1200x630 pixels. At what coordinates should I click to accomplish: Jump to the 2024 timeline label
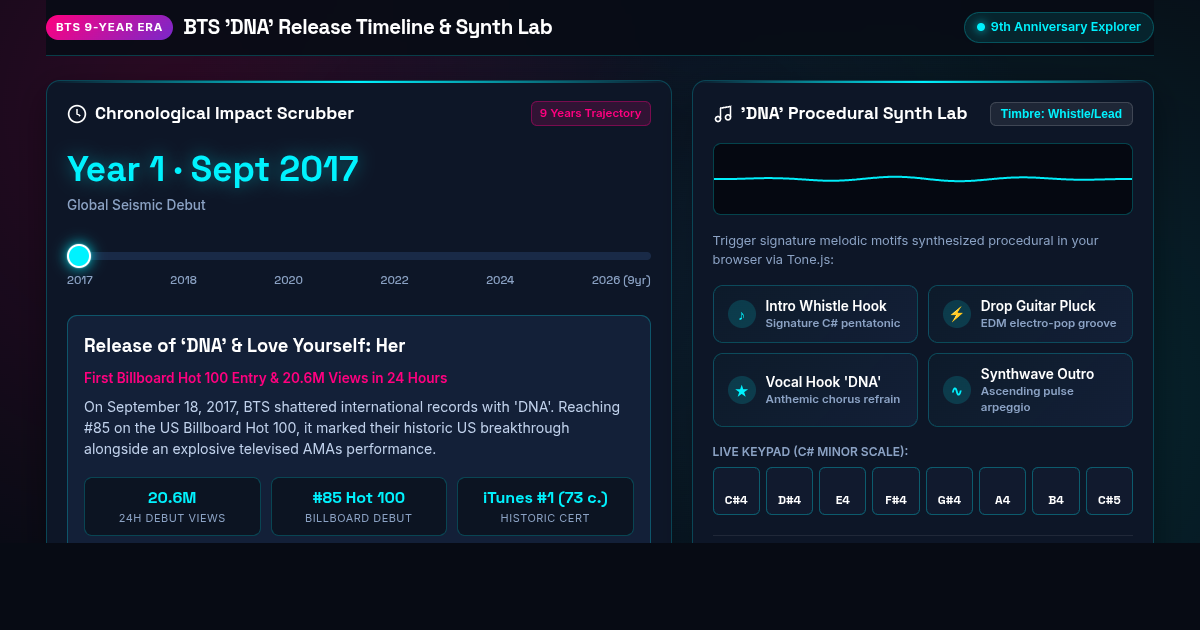pos(500,280)
